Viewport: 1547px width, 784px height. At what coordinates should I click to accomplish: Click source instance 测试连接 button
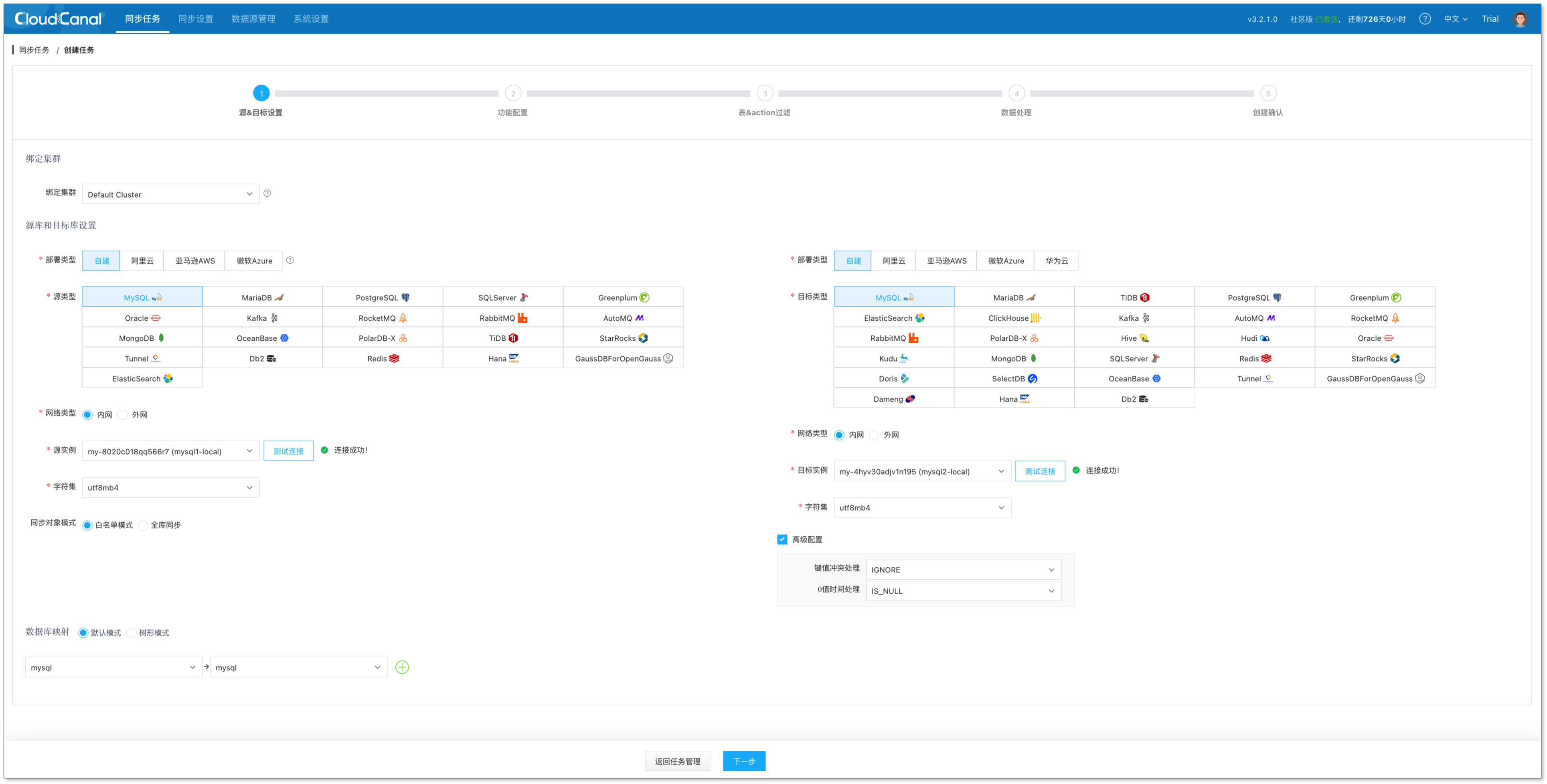tap(288, 451)
